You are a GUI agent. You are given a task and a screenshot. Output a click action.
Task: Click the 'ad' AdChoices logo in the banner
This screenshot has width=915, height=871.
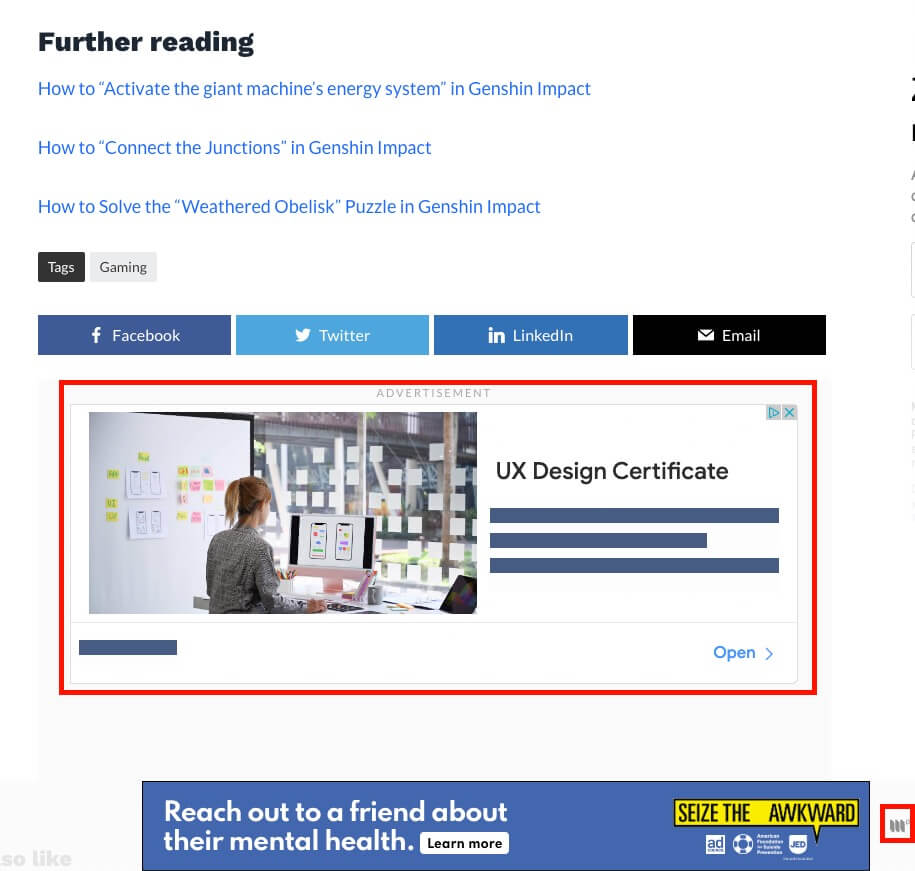click(715, 844)
